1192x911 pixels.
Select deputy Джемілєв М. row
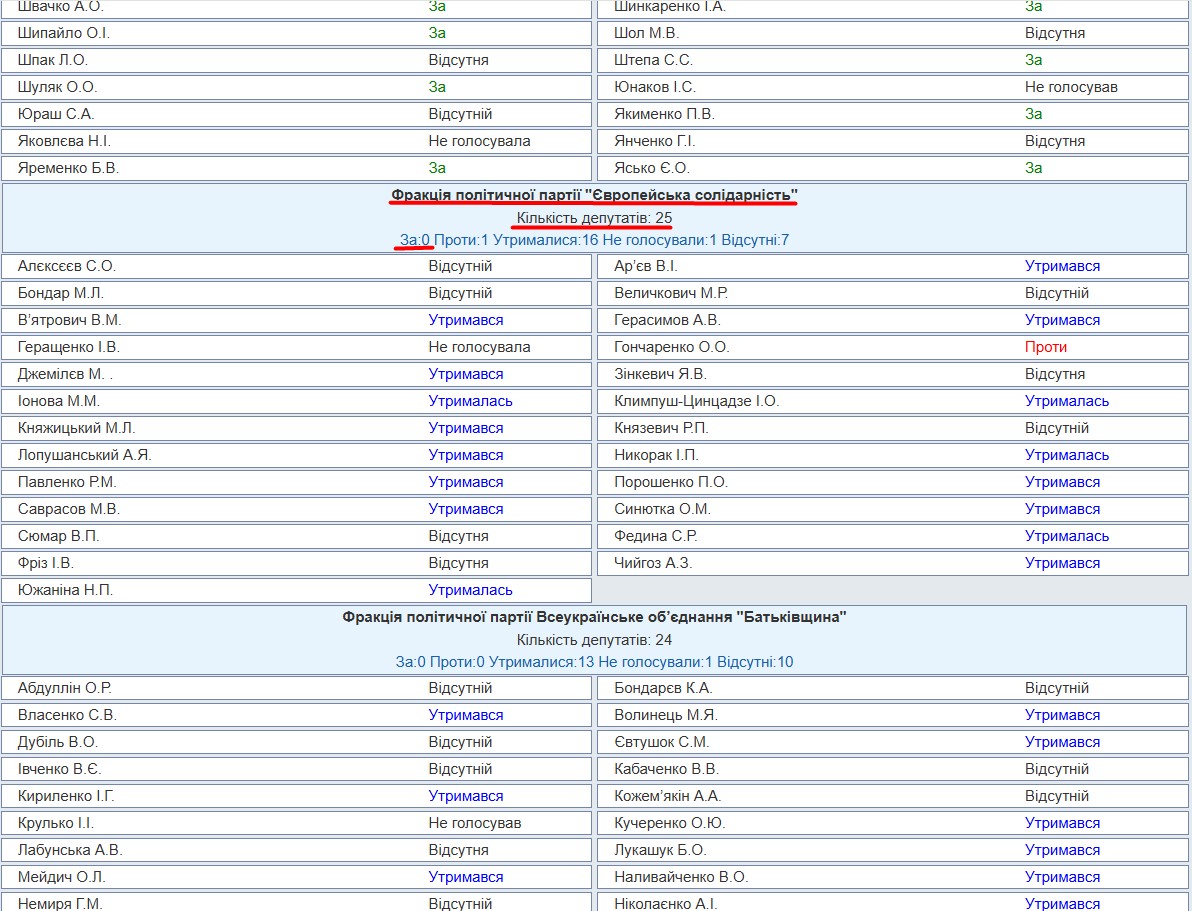point(296,374)
